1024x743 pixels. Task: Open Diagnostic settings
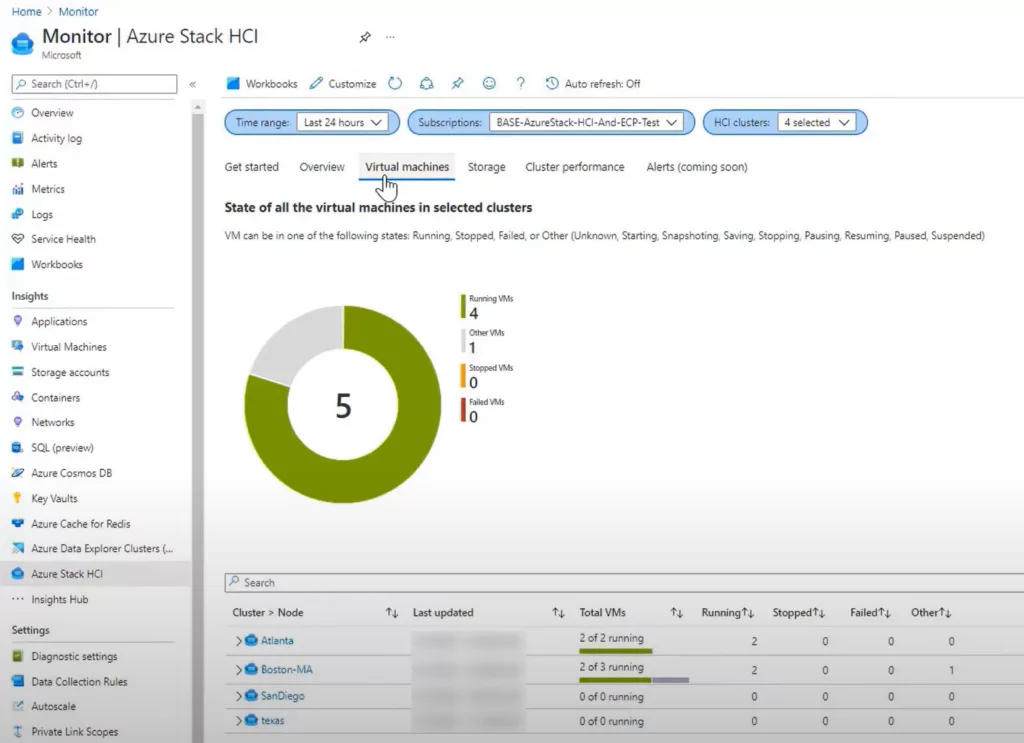point(74,657)
